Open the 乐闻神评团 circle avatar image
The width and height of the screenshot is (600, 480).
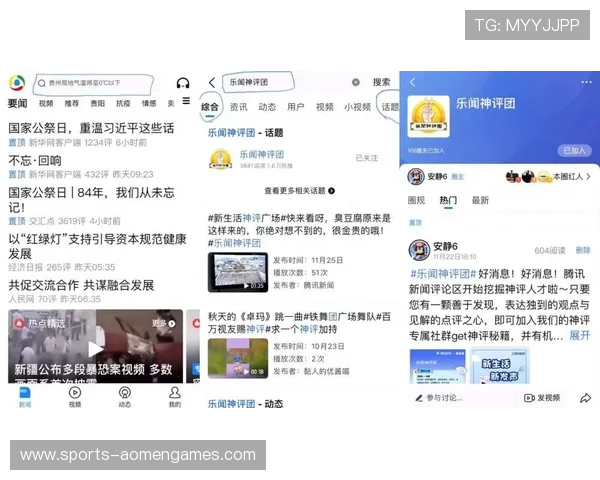(428, 116)
